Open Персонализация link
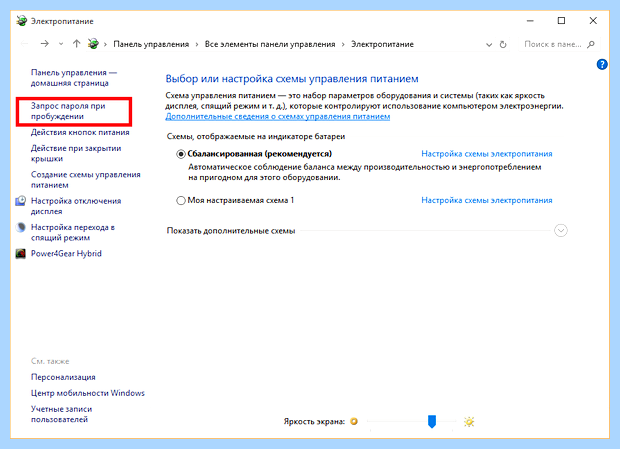The image size is (620, 449). pos(63,377)
